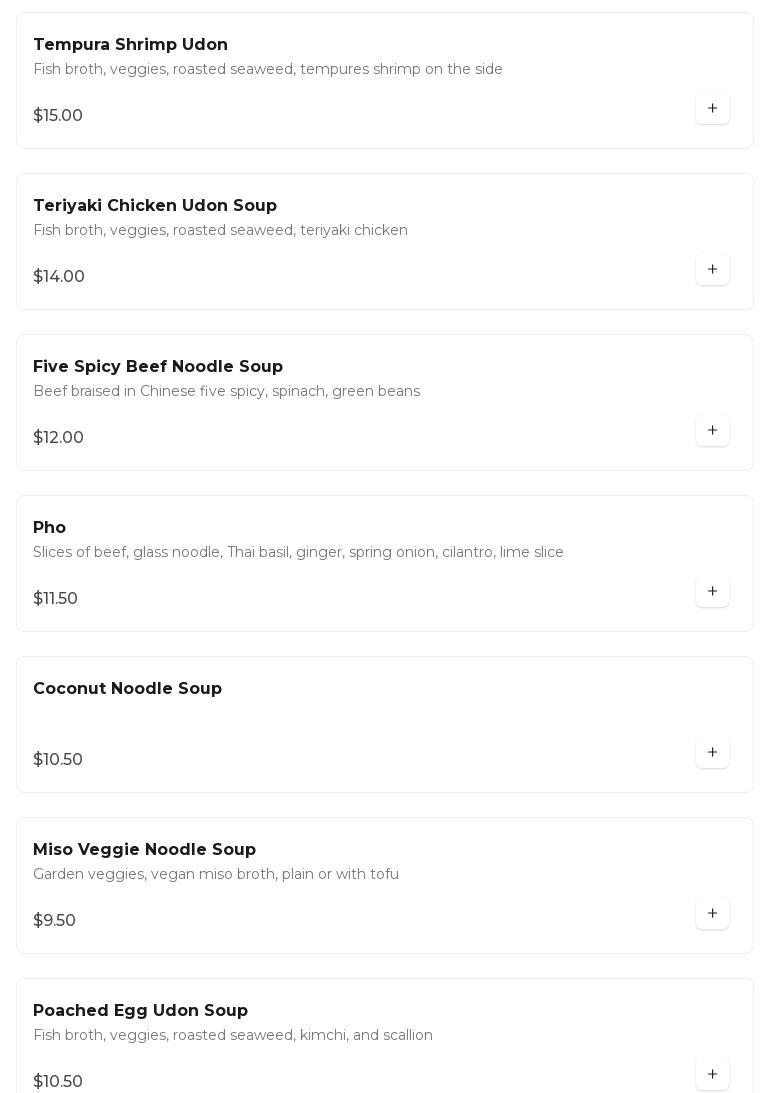Click the $15.00 Tempura Shrimp Udon price

58,116
